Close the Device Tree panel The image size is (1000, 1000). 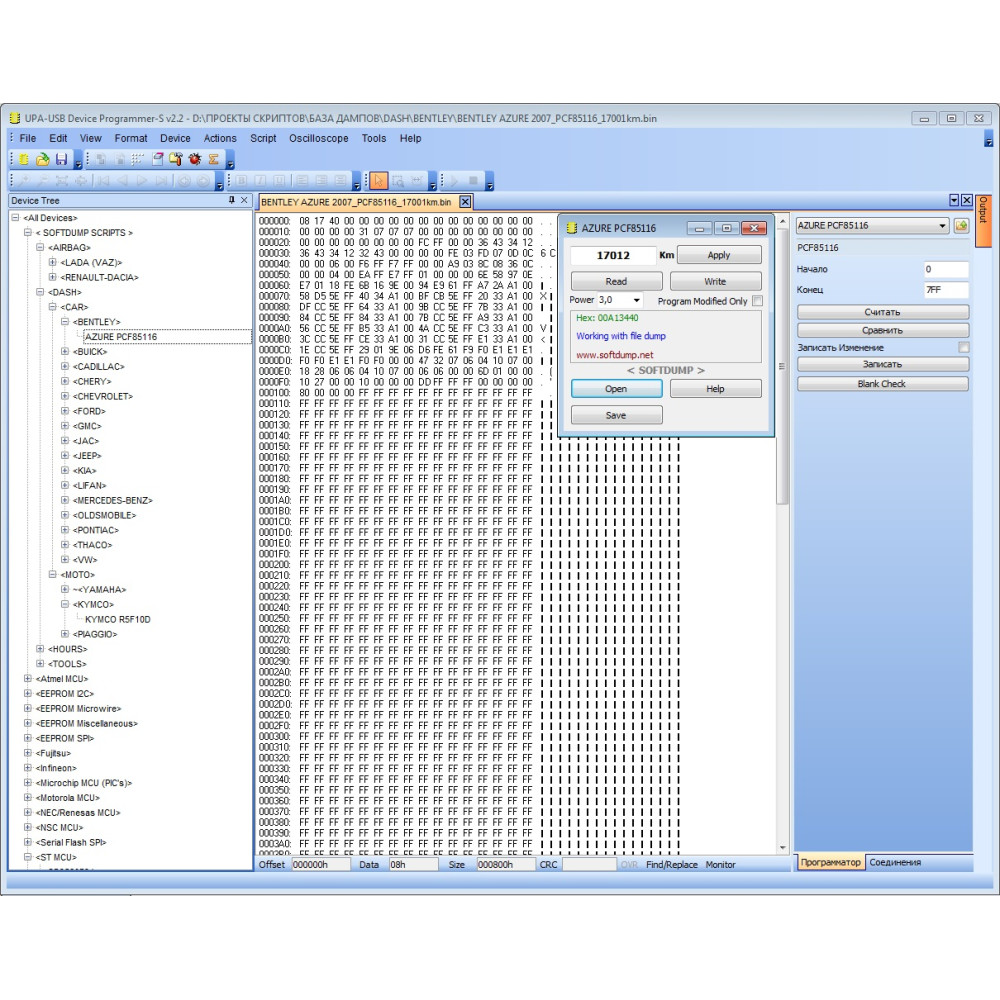click(244, 200)
